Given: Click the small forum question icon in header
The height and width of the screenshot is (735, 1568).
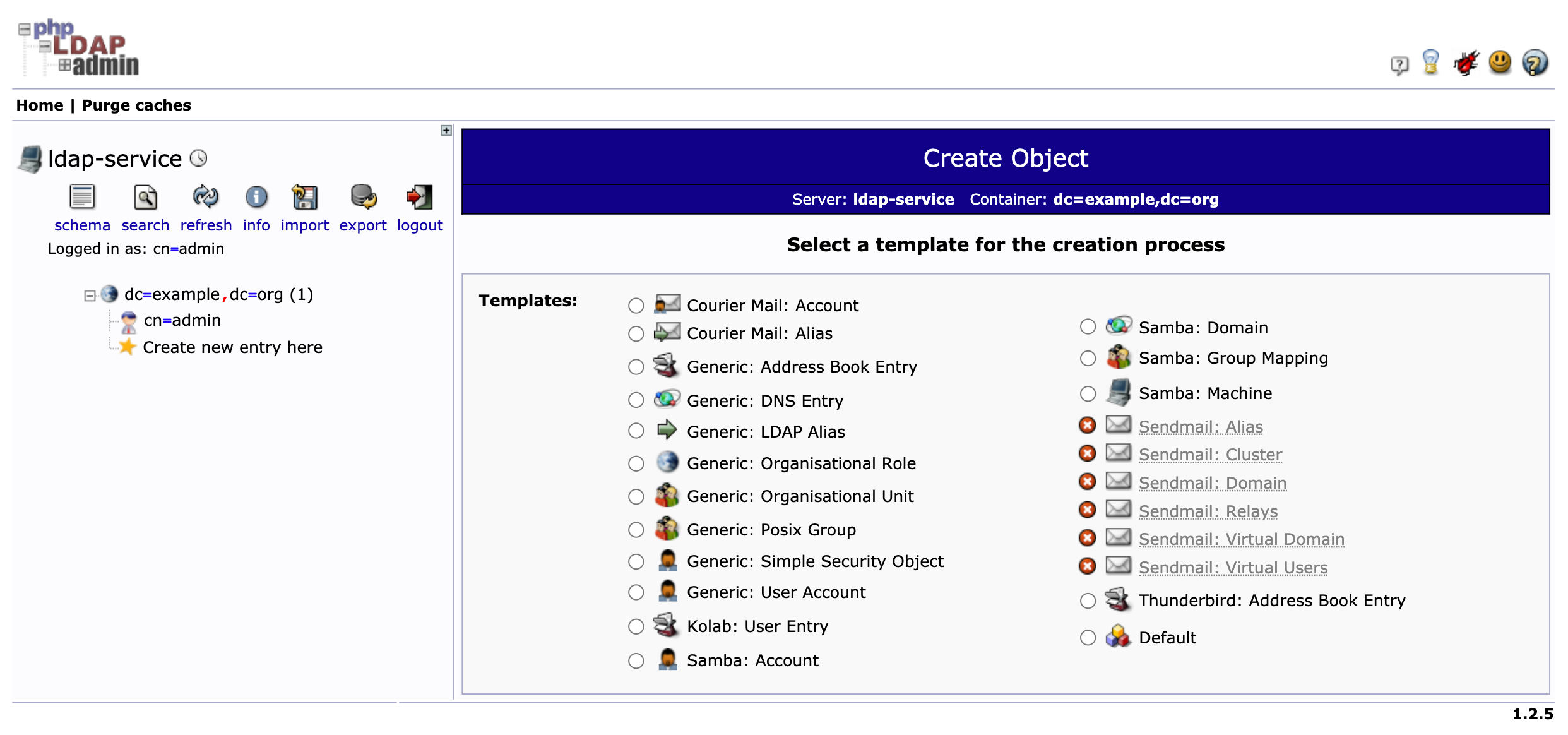Looking at the screenshot, I should tap(1399, 65).
